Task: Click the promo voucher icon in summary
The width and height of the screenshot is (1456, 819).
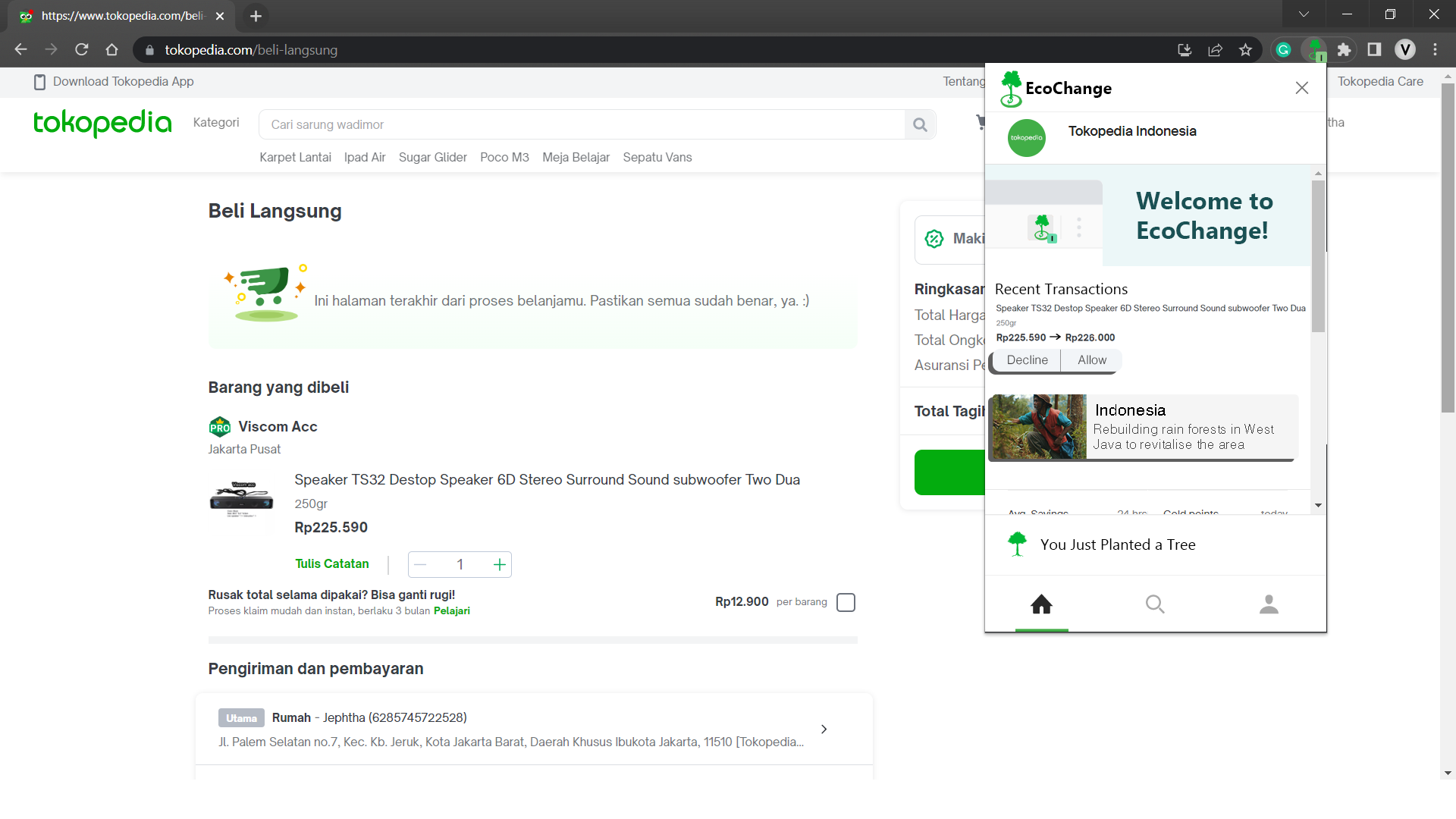Action: click(x=934, y=239)
